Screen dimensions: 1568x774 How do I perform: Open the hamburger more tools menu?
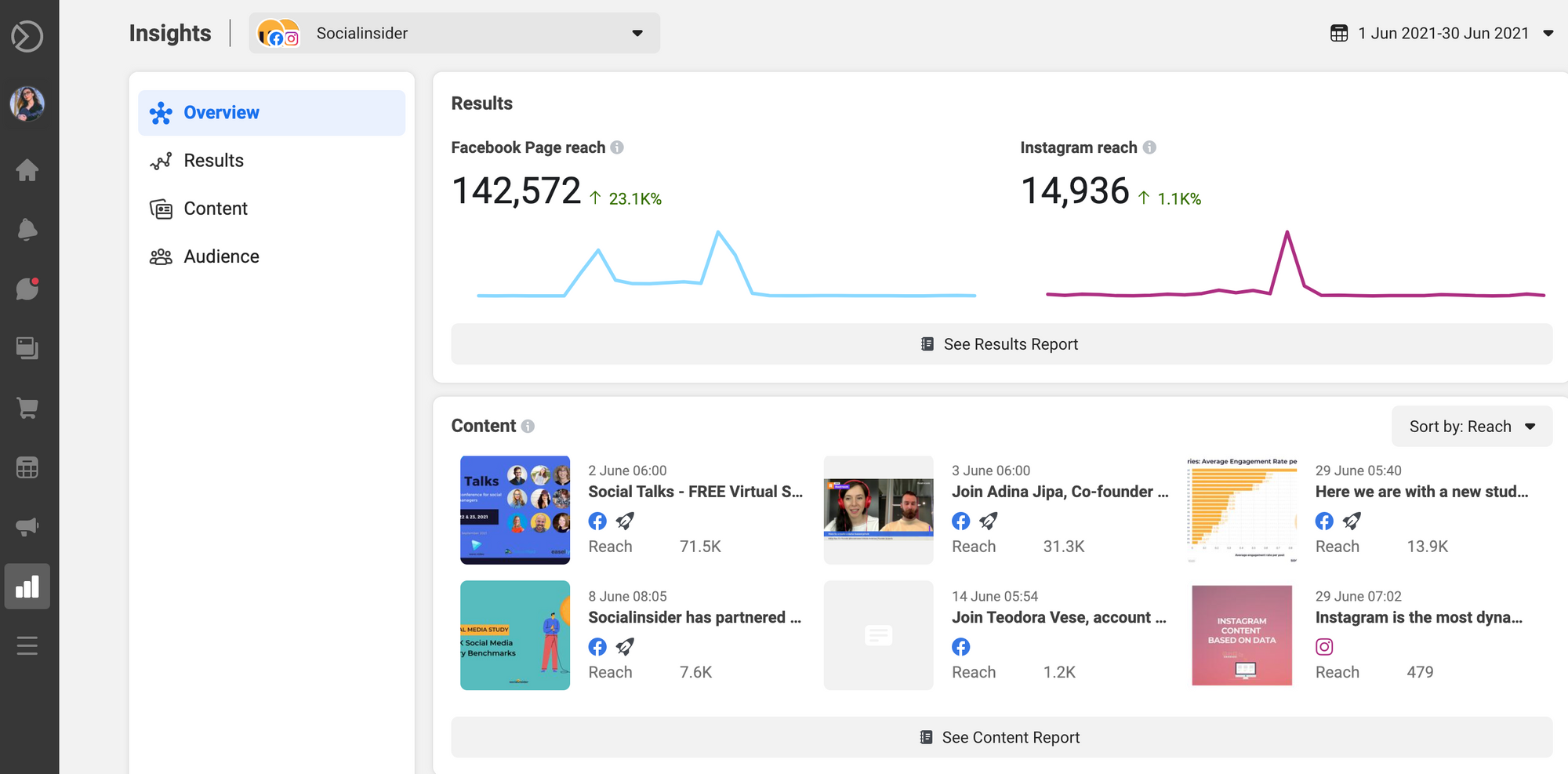tap(27, 646)
